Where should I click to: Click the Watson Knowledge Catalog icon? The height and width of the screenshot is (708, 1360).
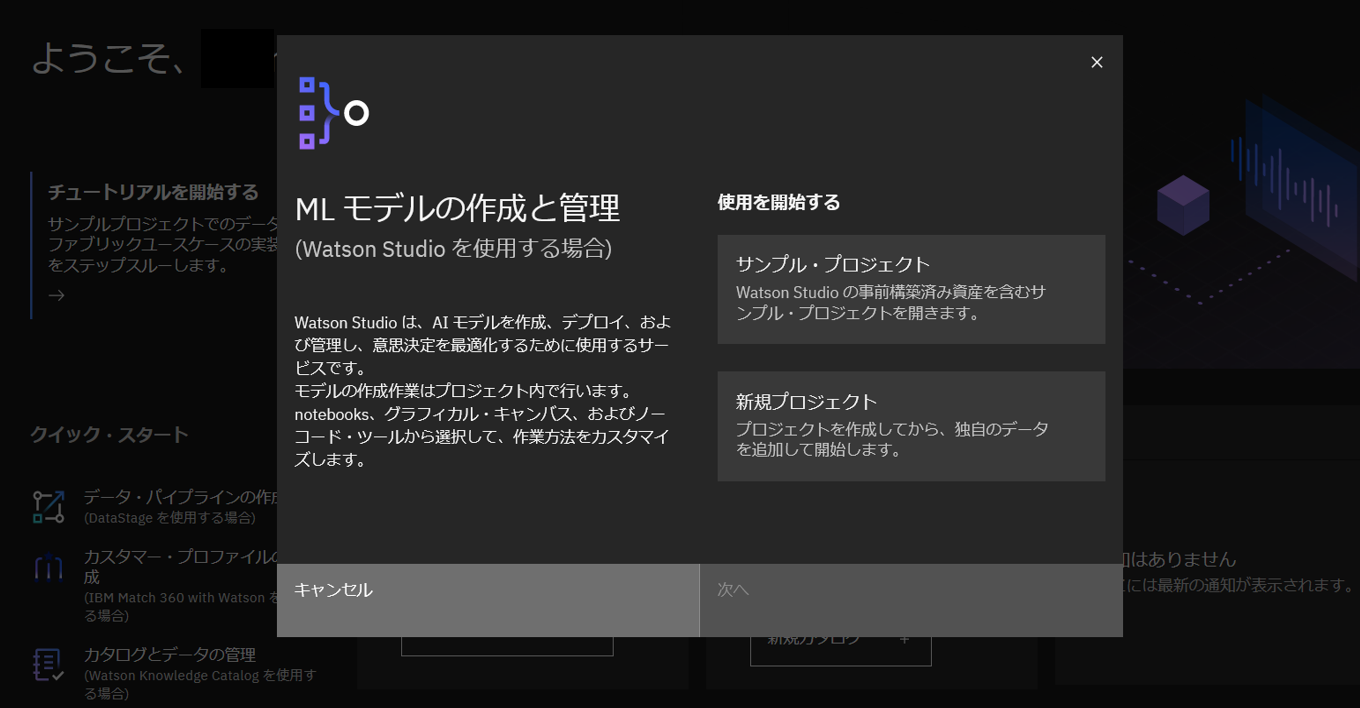pos(48,664)
